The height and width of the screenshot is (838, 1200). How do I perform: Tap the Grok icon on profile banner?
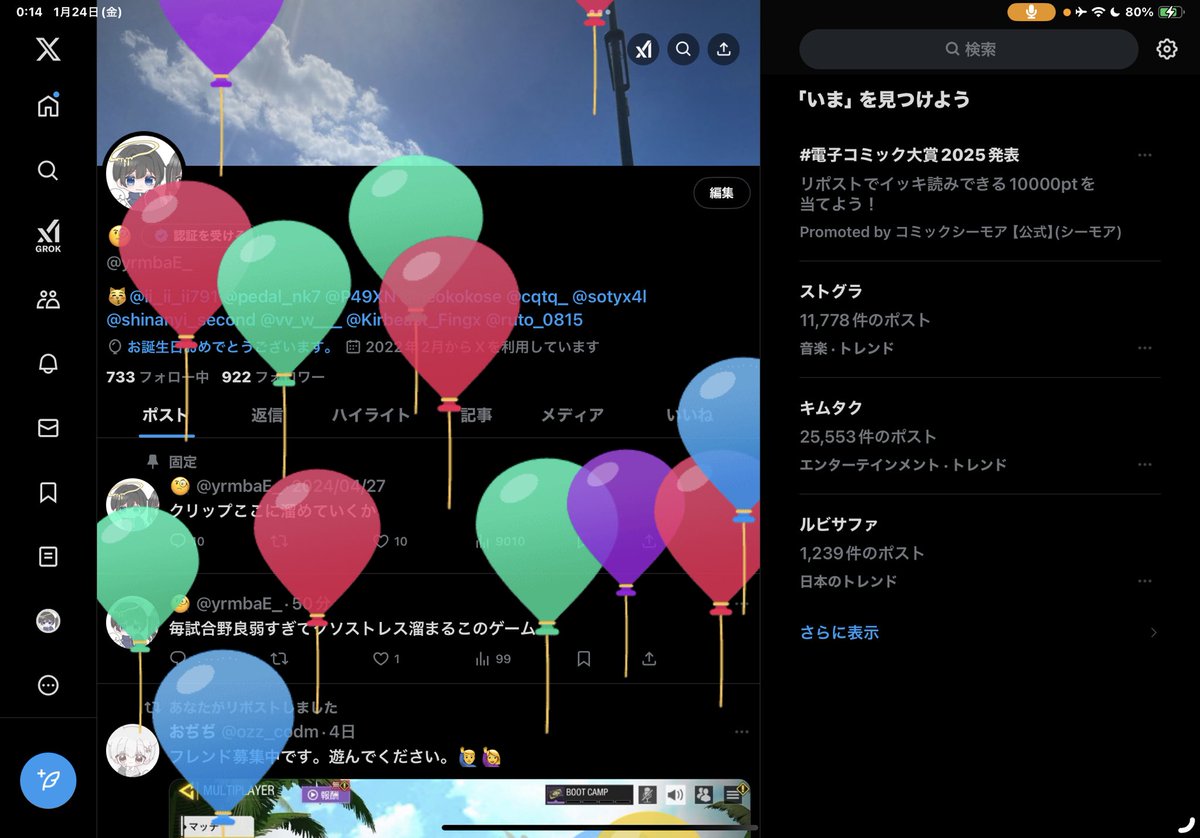click(x=642, y=48)
